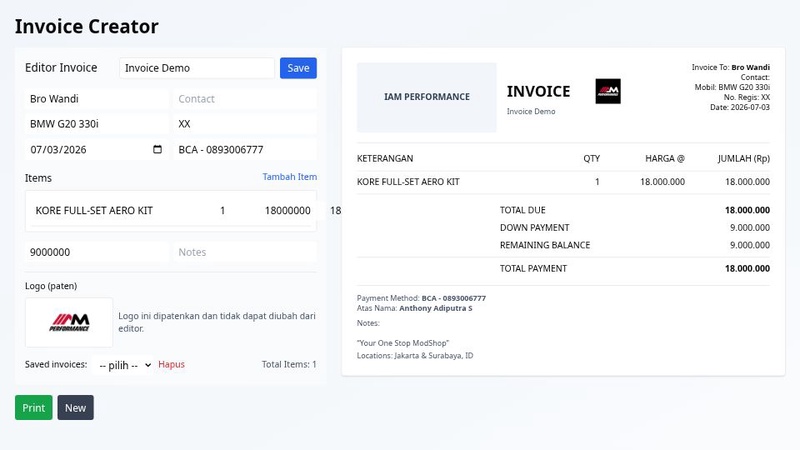Viewport: 800px width, 450px height.
Task: Click KETERANGAN column header
Action: [x=385, y=159]
